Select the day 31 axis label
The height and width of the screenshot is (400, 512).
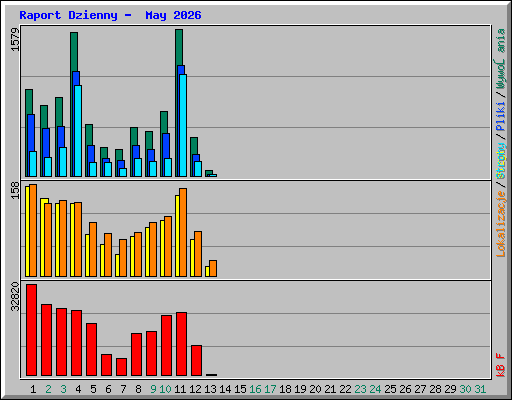pyautogui.click(x=480, y=389)
